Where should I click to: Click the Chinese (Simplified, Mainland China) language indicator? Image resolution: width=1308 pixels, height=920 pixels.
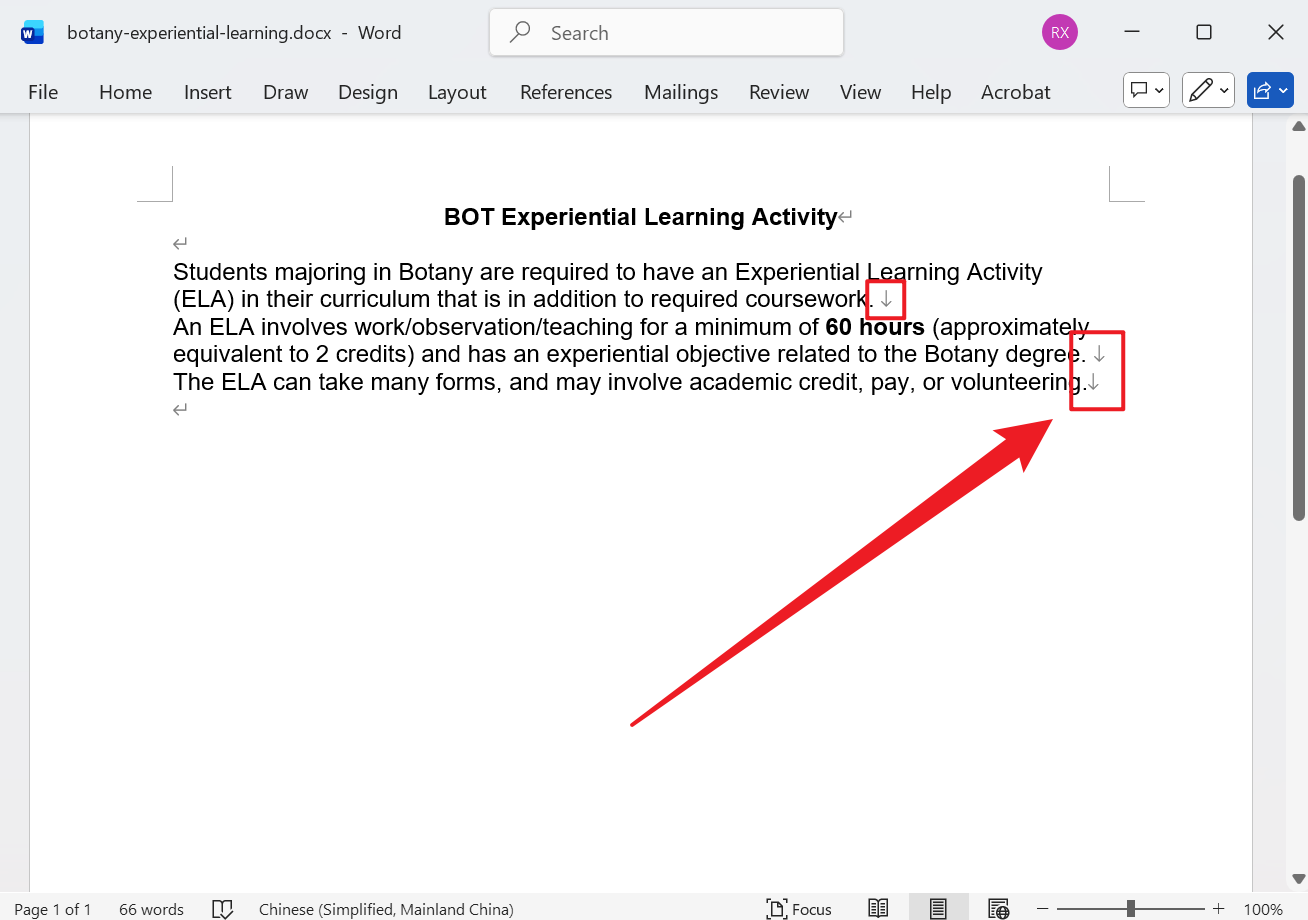tap(386, 909)
